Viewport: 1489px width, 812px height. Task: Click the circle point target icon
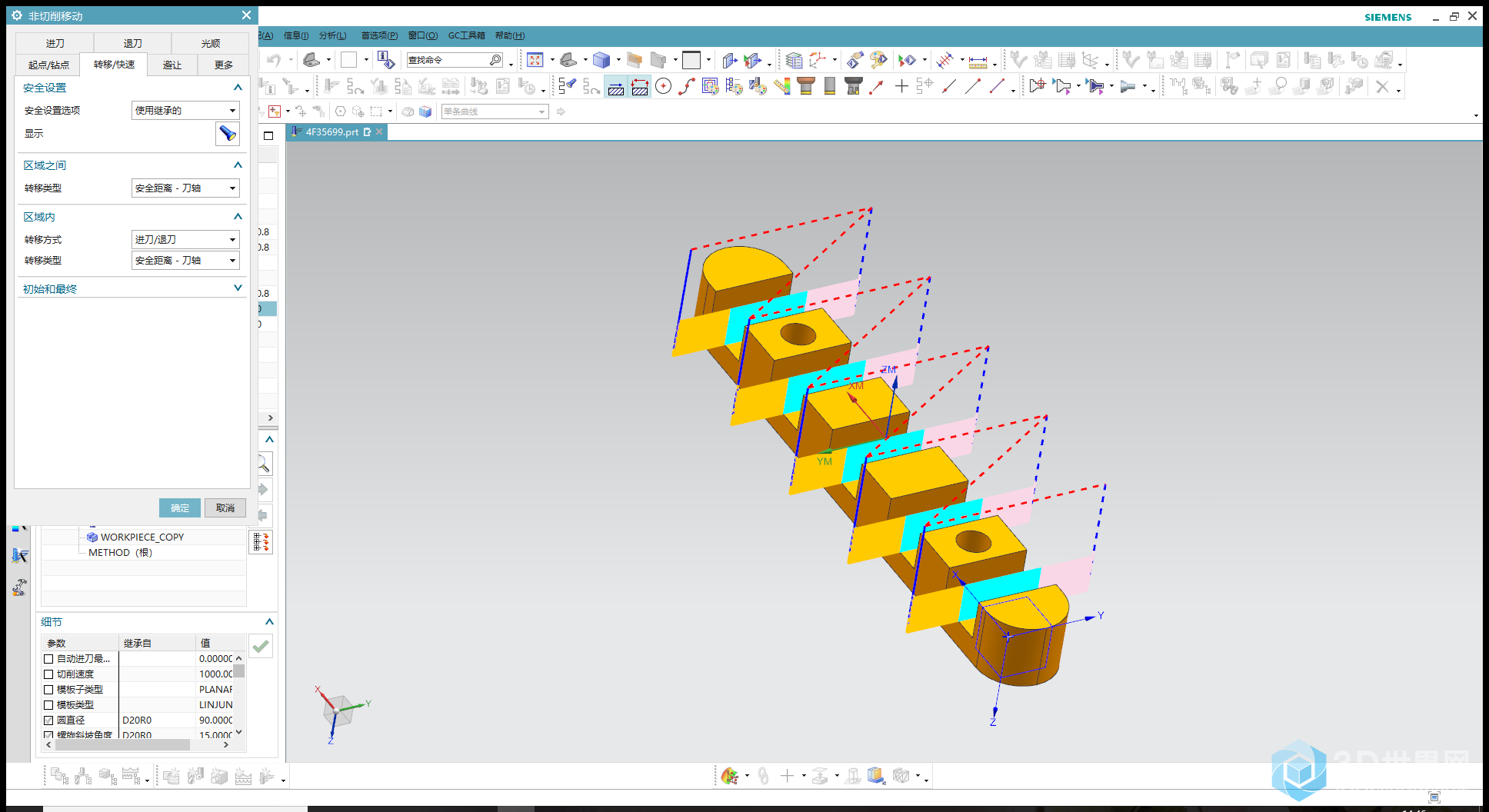pyautogui.click(x=663, y=86)
